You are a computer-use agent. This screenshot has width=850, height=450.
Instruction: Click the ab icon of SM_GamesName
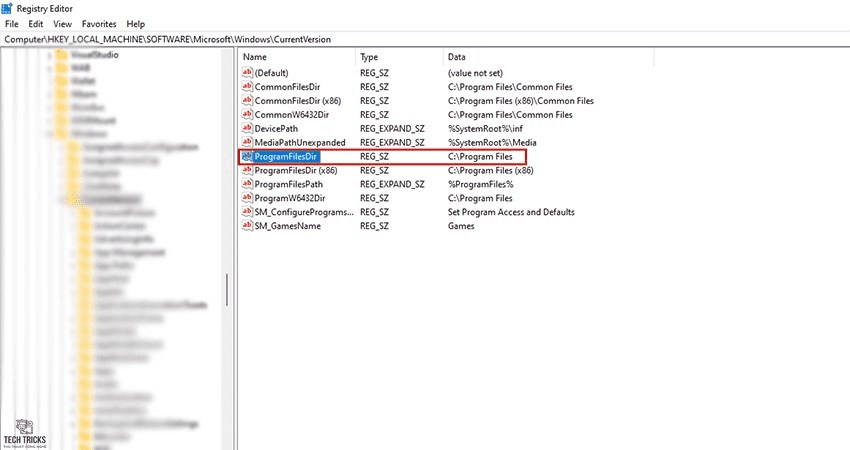(x=247, y=226)
